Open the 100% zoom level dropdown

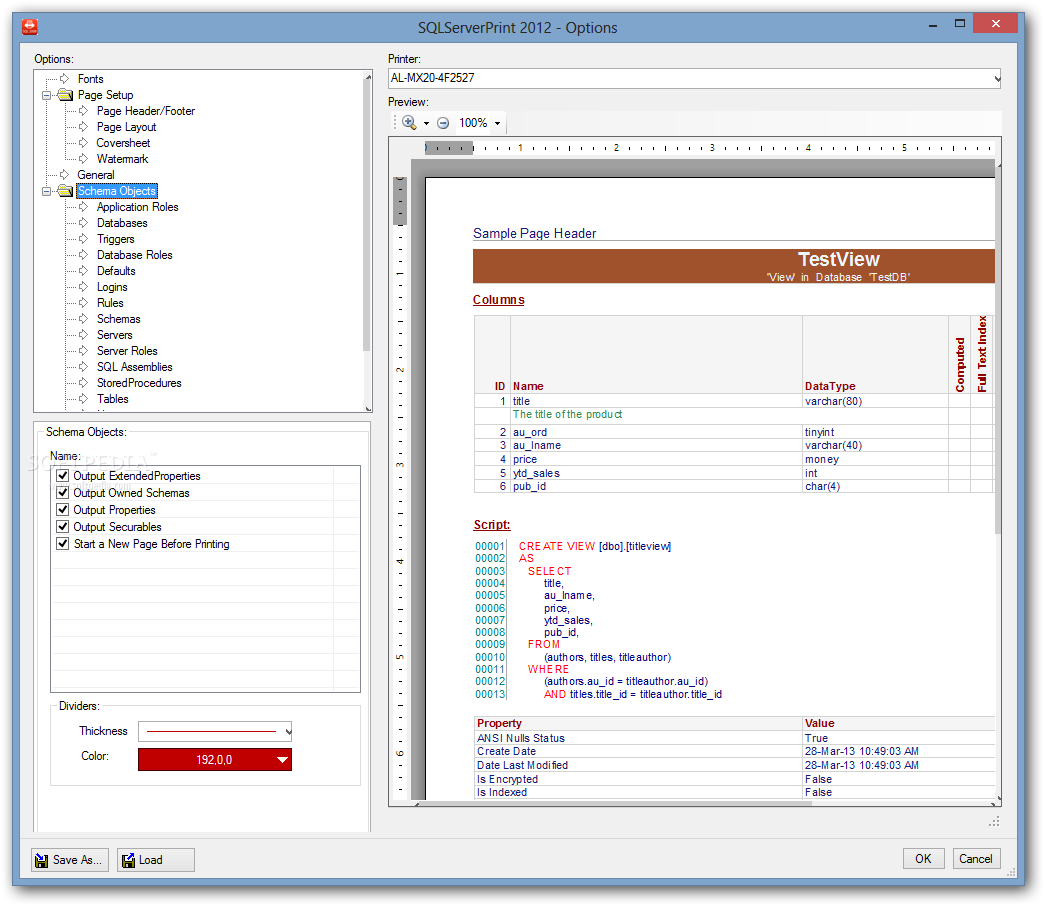[497, 123]
